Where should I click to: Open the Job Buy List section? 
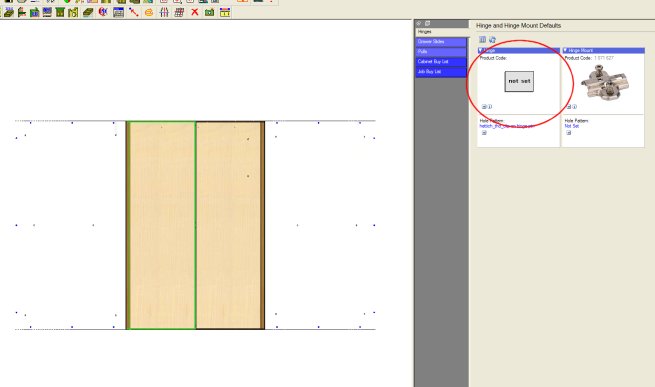click(441, 72)
